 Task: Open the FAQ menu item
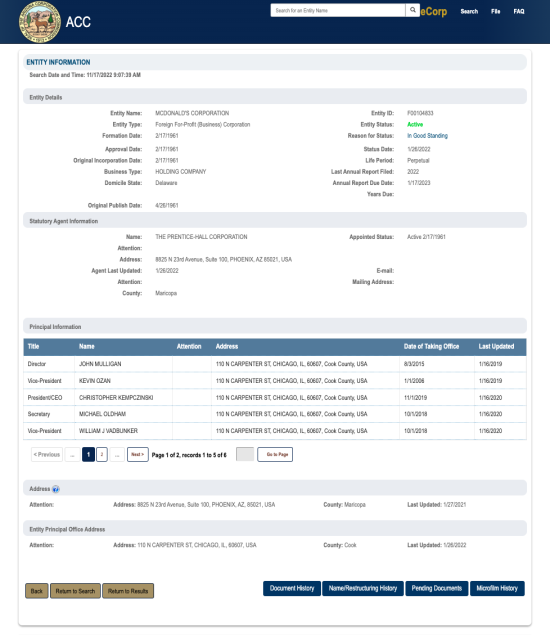tap(519, 11)
